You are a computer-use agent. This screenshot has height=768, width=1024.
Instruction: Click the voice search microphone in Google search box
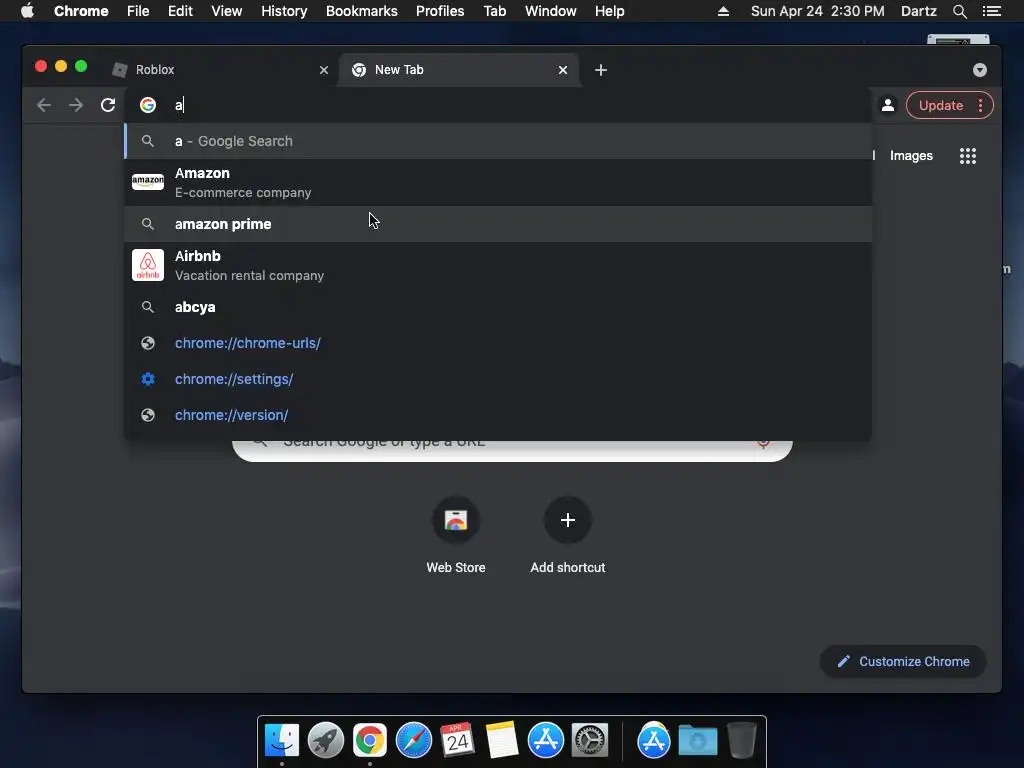click(763, 443)
